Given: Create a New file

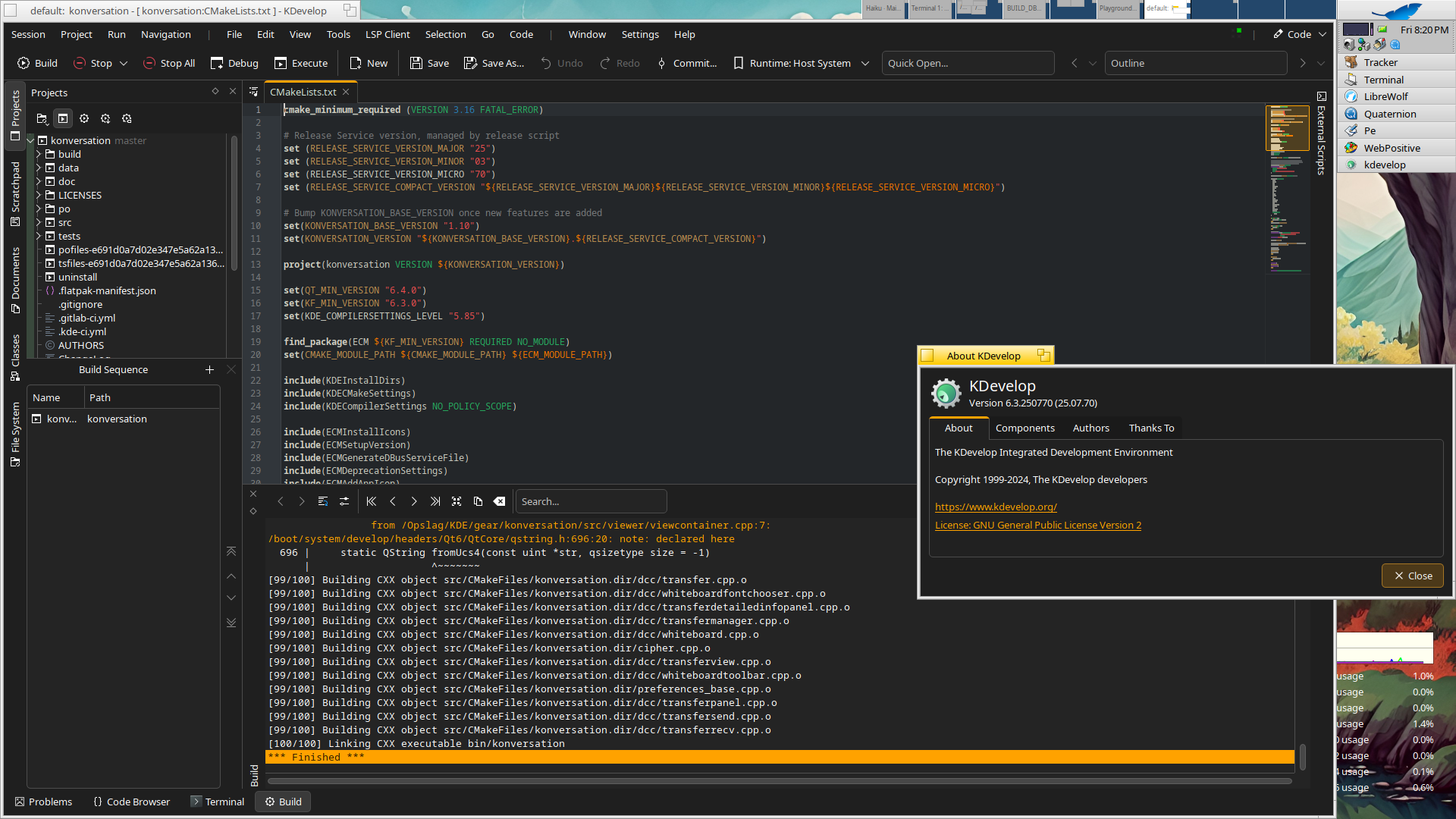Looking at the screenshot, I should (x=369, y=63).
